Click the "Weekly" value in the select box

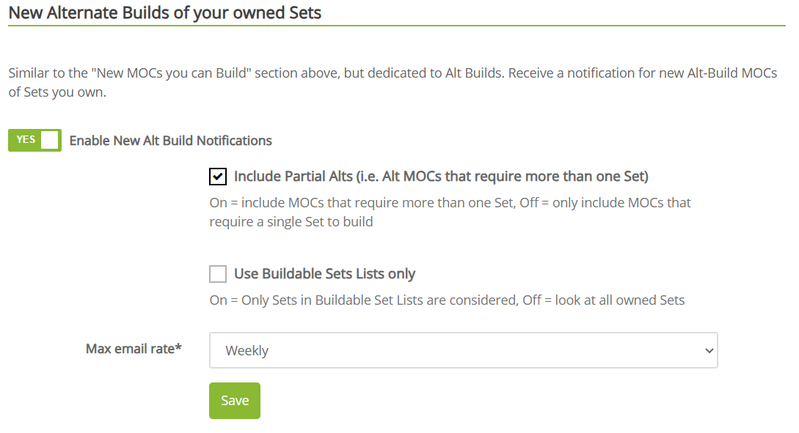point(247,351)
